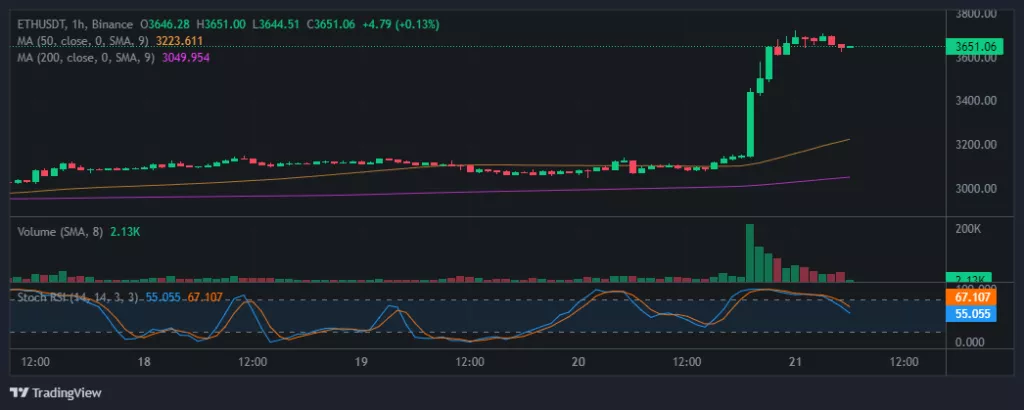Click the ETHUSDT symbol title
Viewport: 1024px width, 410px height.
pos(45,23)
